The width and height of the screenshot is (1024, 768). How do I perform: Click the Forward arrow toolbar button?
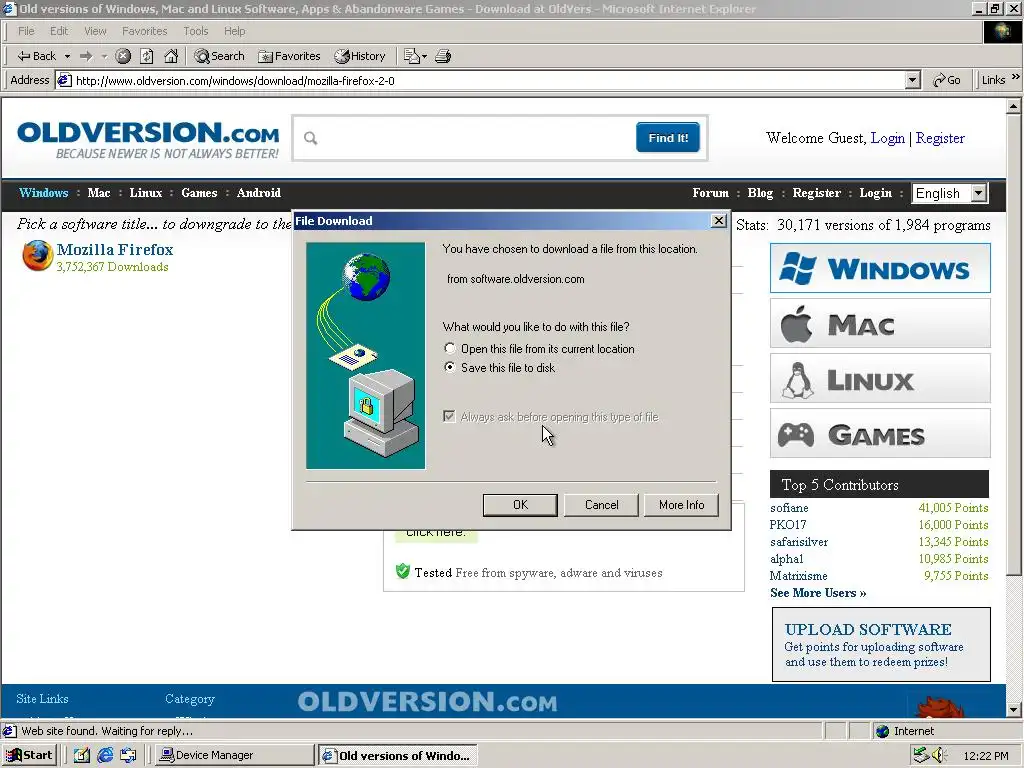(86, 56)
